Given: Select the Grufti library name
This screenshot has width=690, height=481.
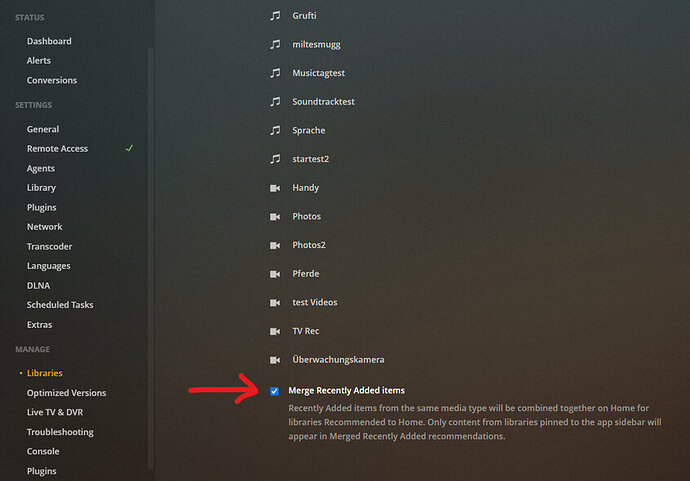Looking at the screenshot, I should tap(305, 16).
